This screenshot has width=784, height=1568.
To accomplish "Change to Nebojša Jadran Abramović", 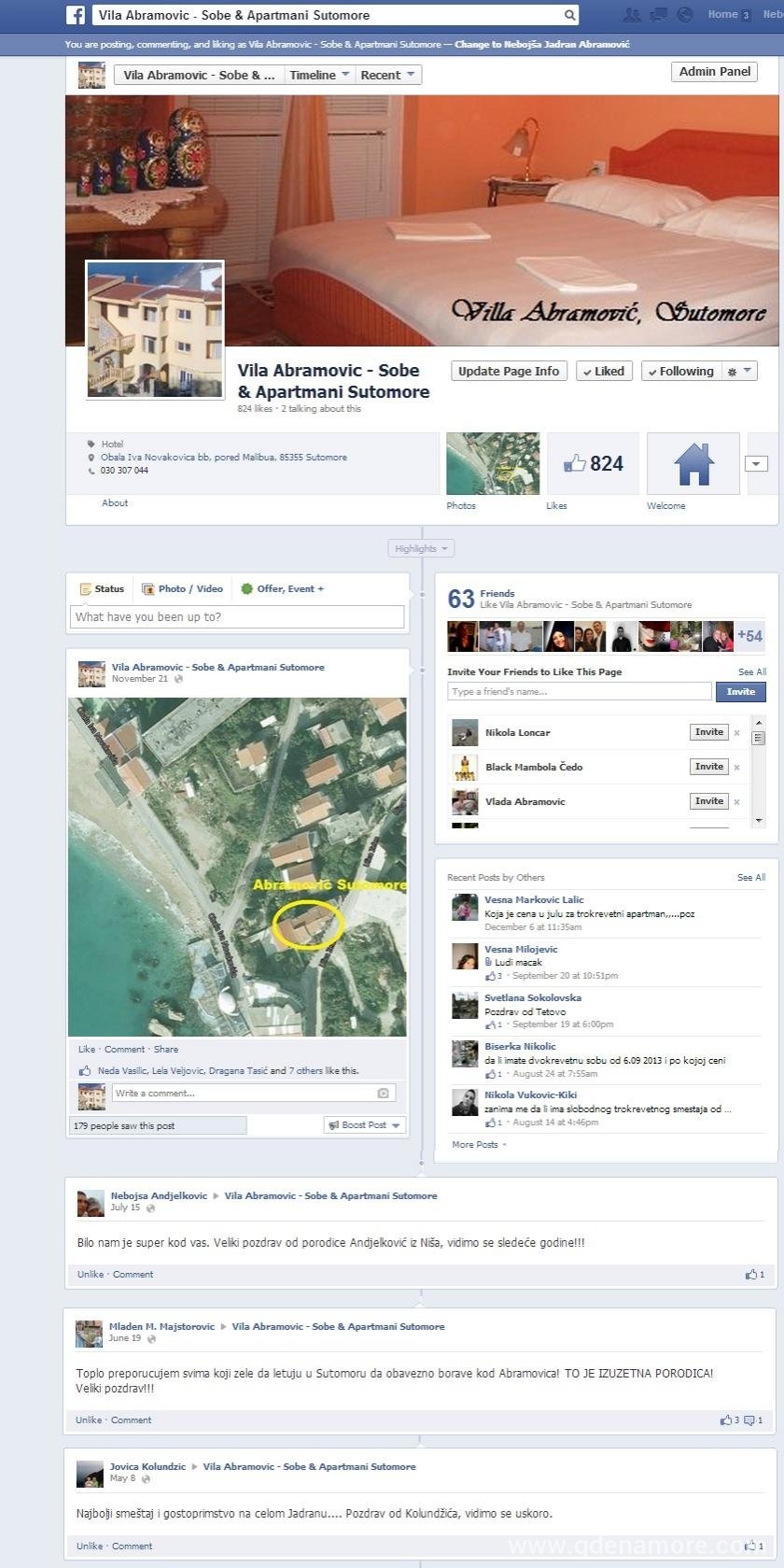I will [x=542, y=45].
